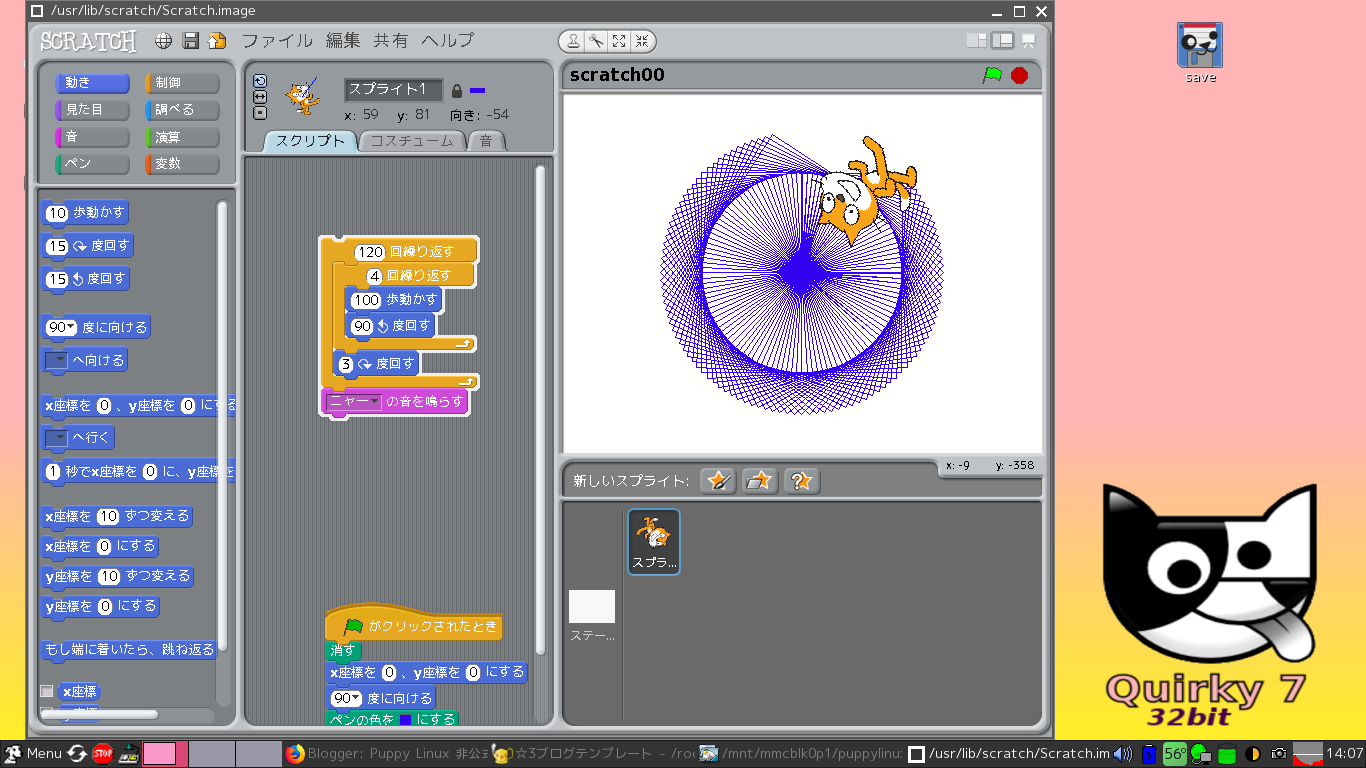Image resolution: width=1366 pixels, height=768 pixels.
Task: Select the スプラ... sprite thumbnail
Action: coord(654,541)
